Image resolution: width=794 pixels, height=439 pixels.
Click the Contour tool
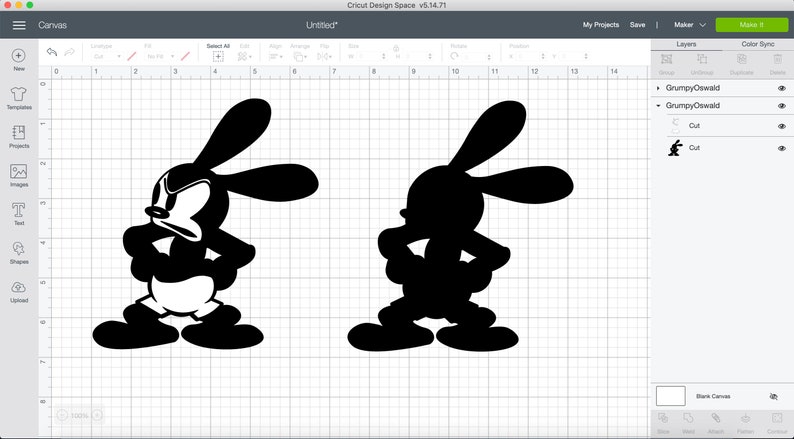coord(777,423)
